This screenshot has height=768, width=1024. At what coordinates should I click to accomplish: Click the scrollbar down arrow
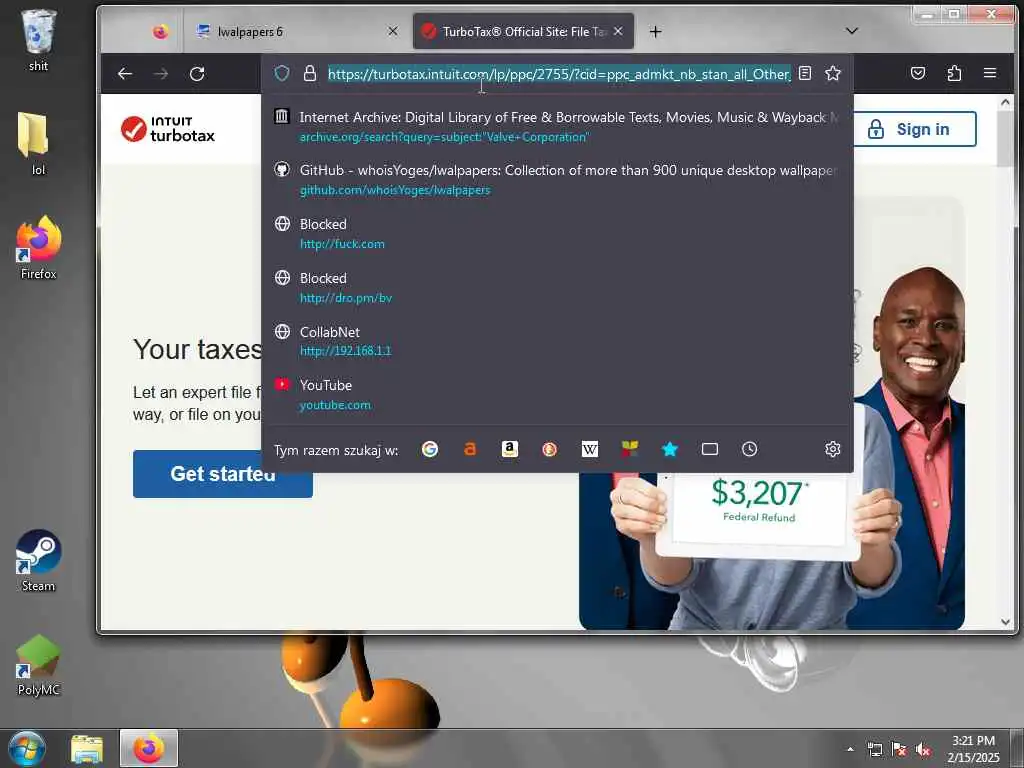point(1006,622)
